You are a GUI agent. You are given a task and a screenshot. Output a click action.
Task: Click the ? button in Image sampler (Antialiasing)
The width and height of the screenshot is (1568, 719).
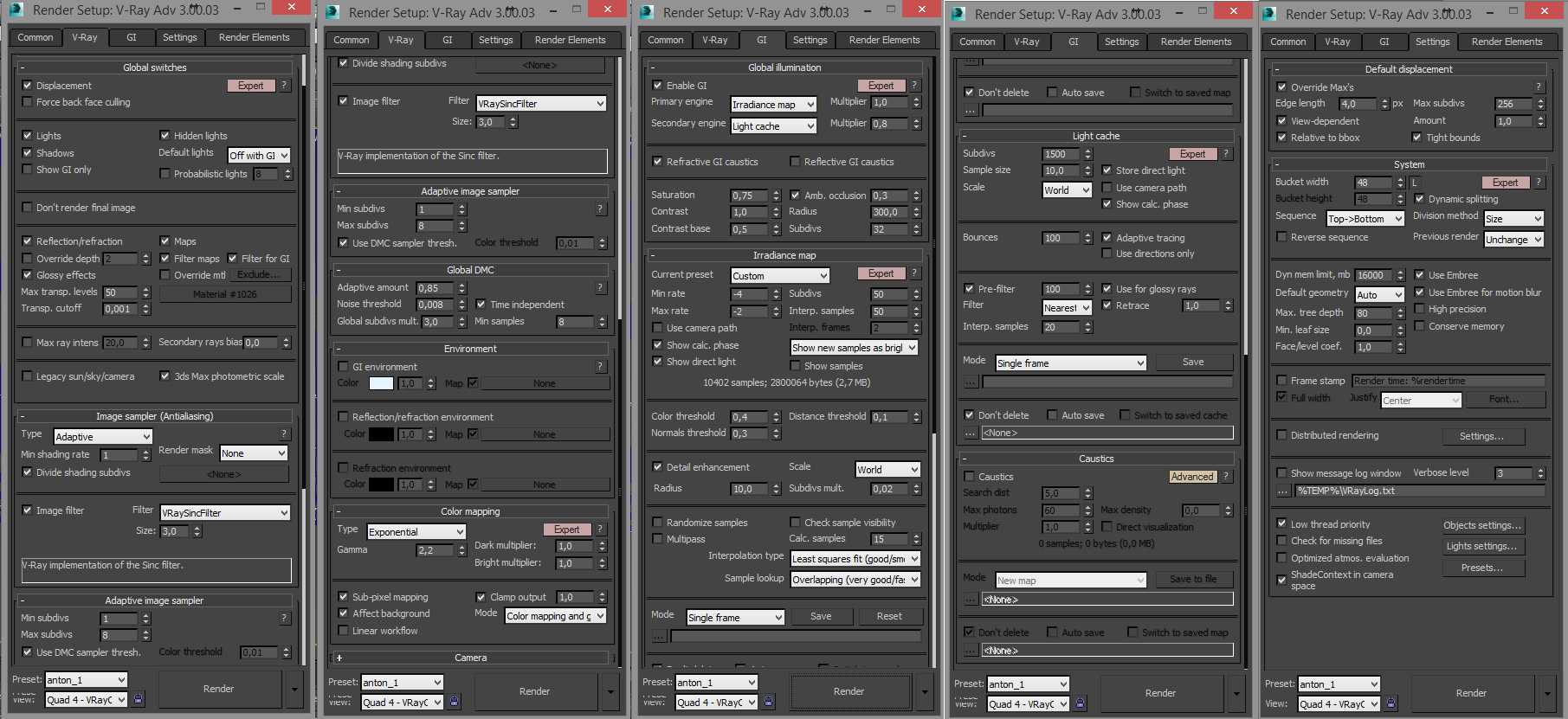tap(284, 434)
